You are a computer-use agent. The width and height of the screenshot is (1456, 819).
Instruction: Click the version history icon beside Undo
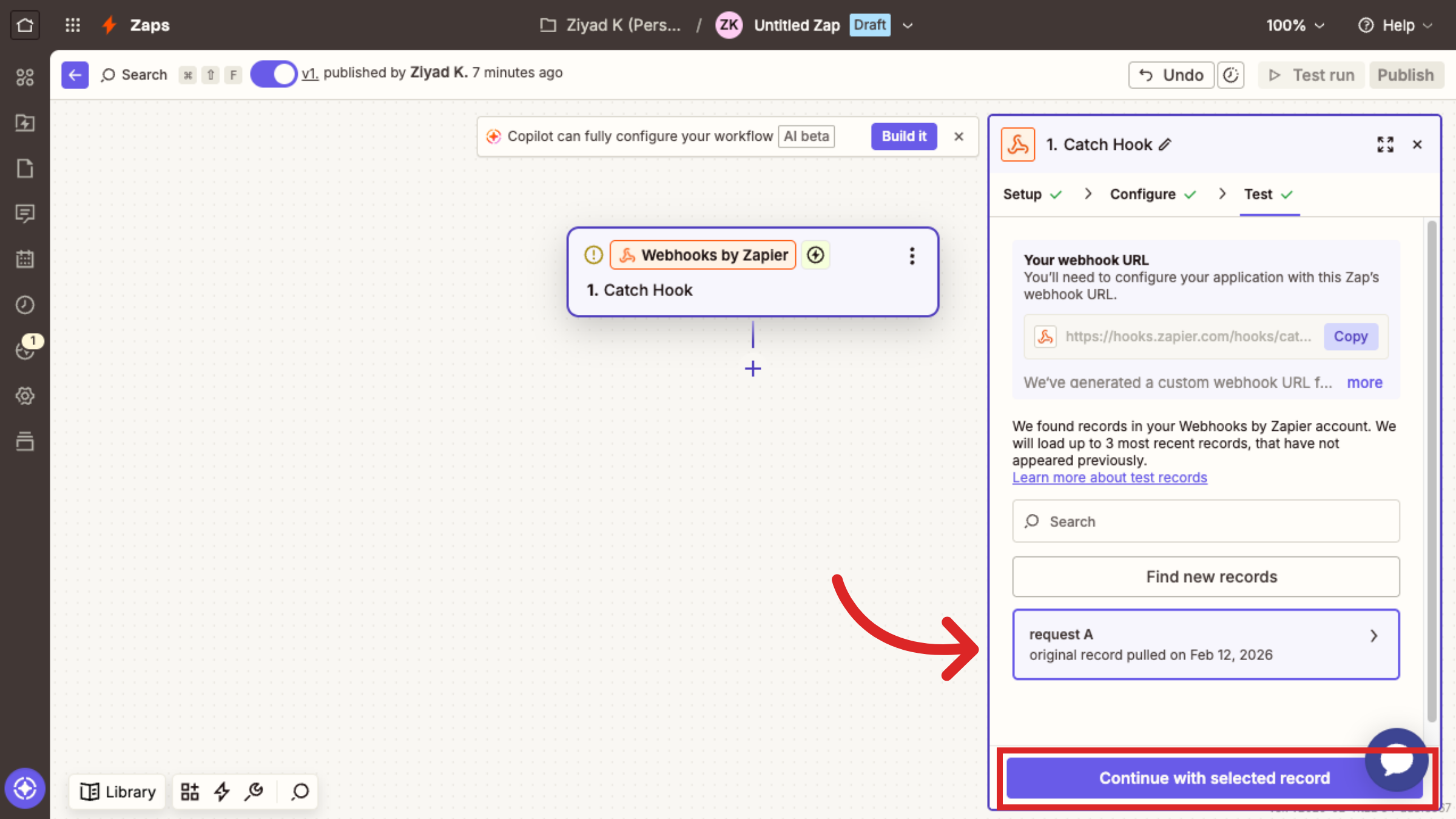[x=1230, y=75]
